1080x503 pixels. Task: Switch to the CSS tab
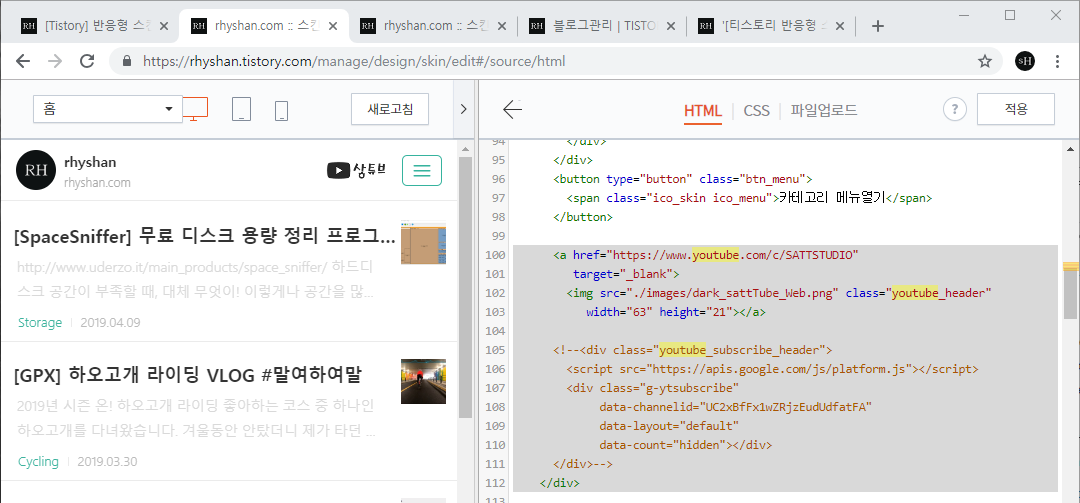pyautogui.click(x=756, y=110)
